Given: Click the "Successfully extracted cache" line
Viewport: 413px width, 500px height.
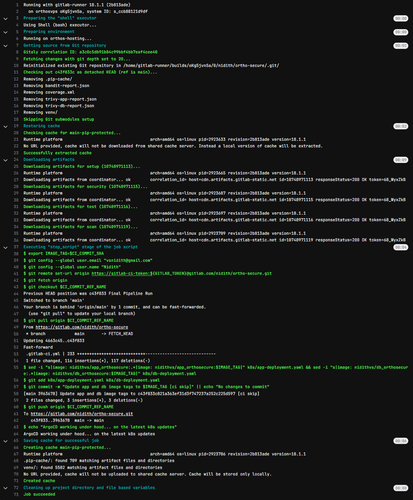Looking at the screenshot, I should click(x=57, y=153).
